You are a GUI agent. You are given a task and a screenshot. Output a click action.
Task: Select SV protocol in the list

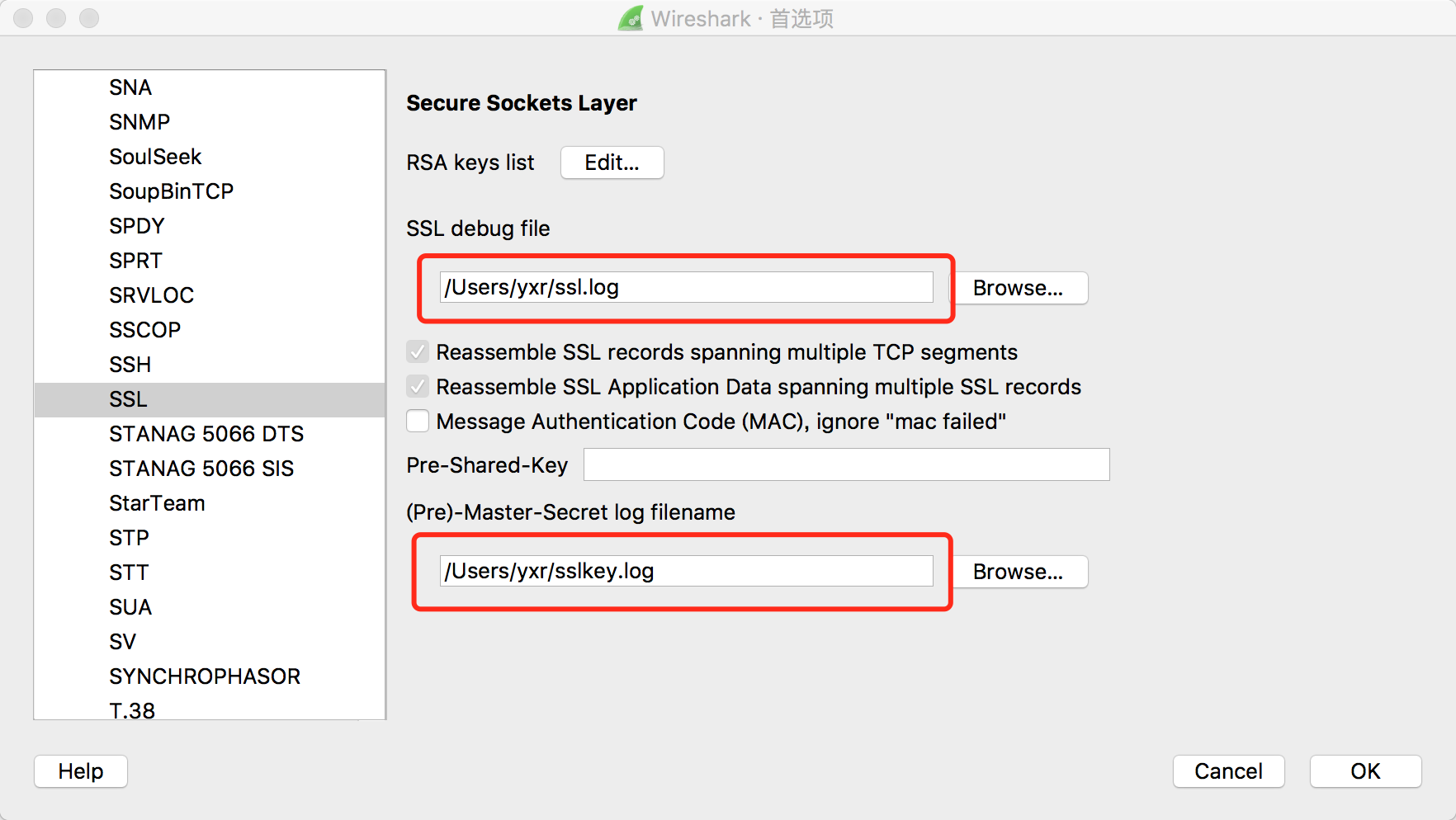tap(210, 642)
